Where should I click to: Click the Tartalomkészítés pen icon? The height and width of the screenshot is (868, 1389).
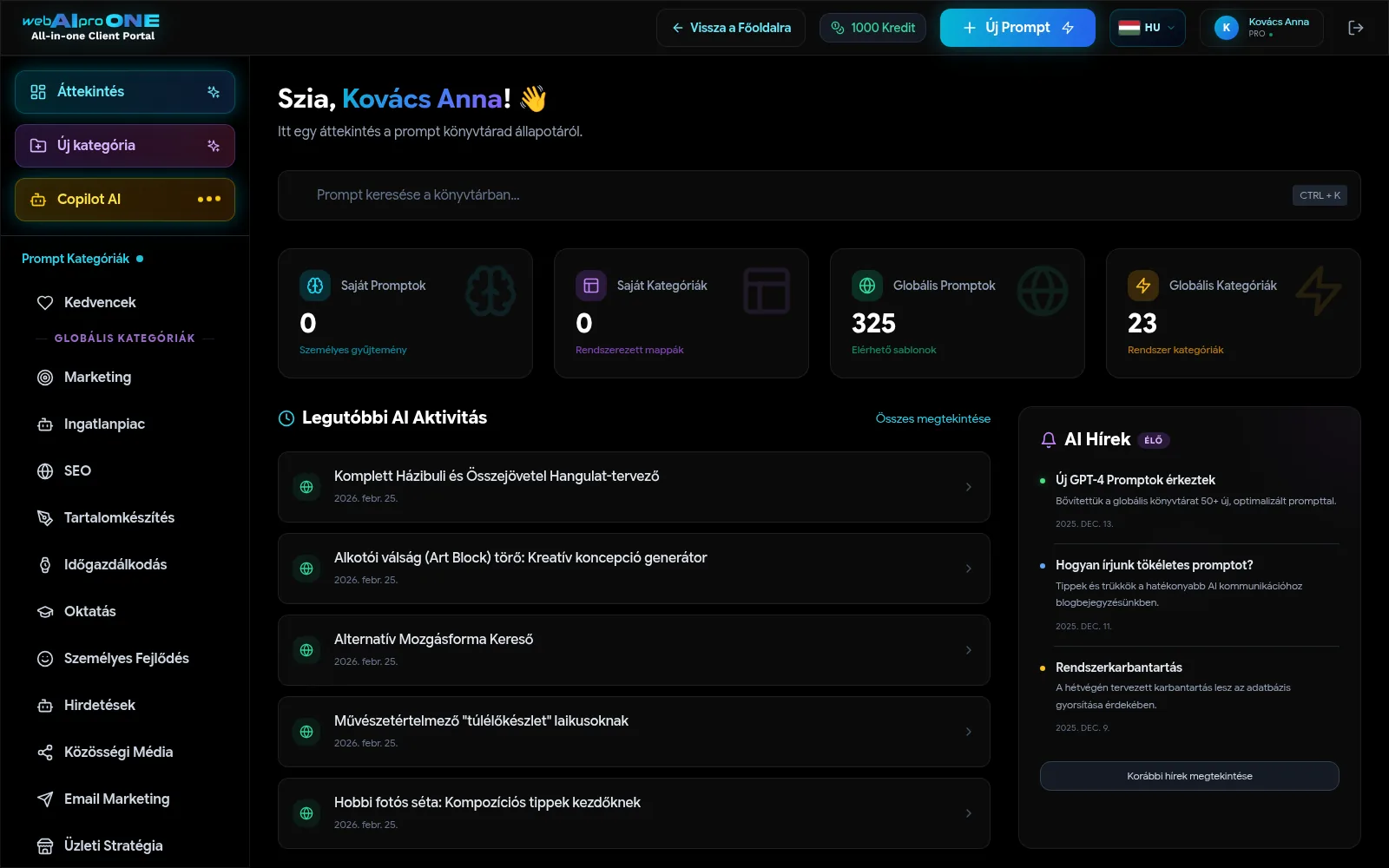coord(45,518)
